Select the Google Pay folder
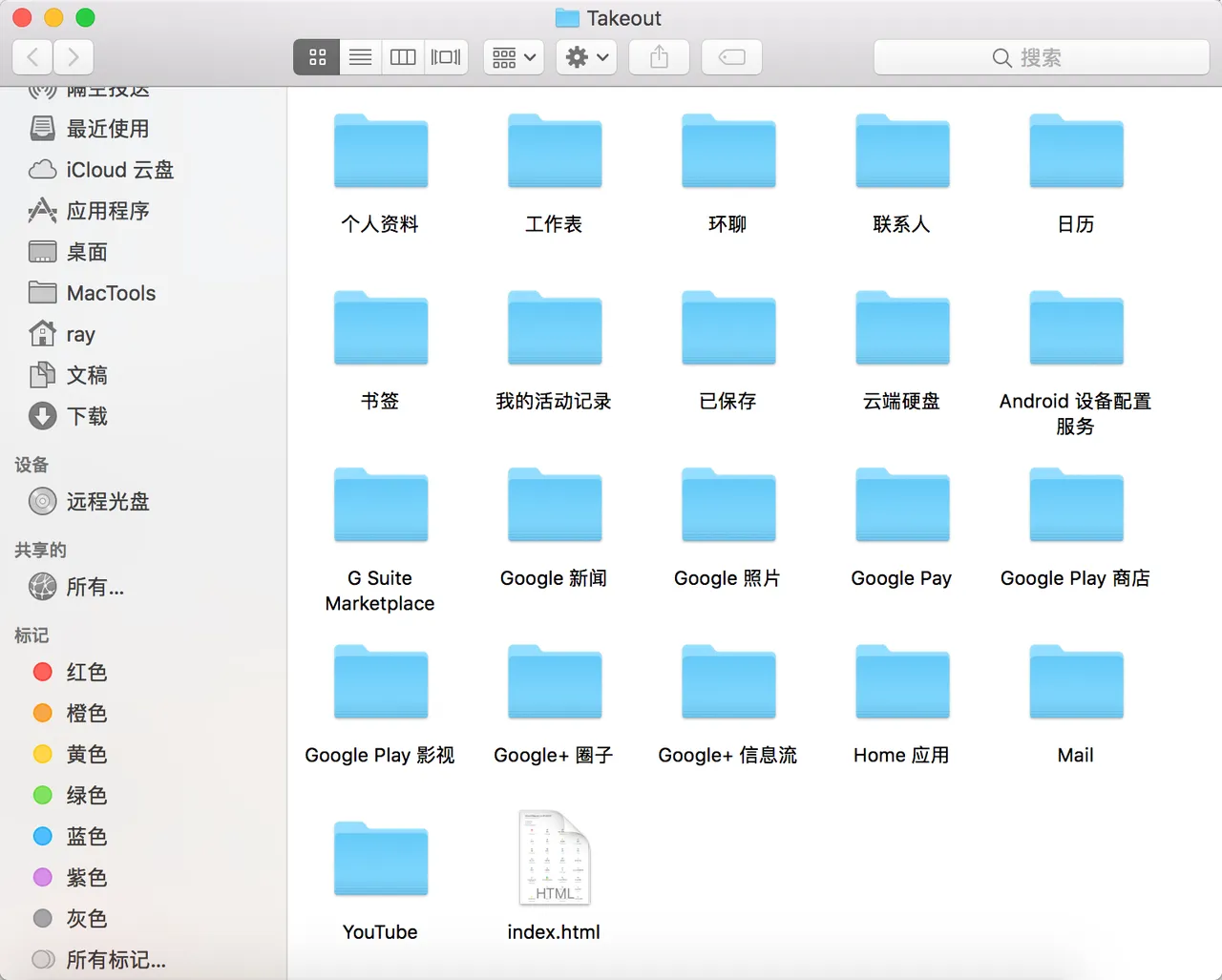Image resolution: width=1222 pixels, height=980 pixels. point(902,506)
